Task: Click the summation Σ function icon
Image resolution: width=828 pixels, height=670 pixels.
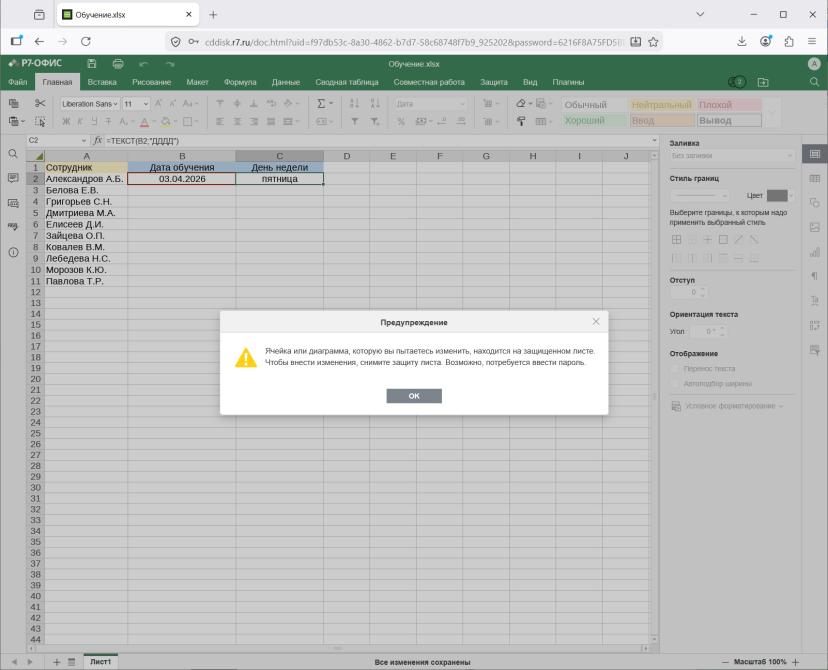Action: 321,103
